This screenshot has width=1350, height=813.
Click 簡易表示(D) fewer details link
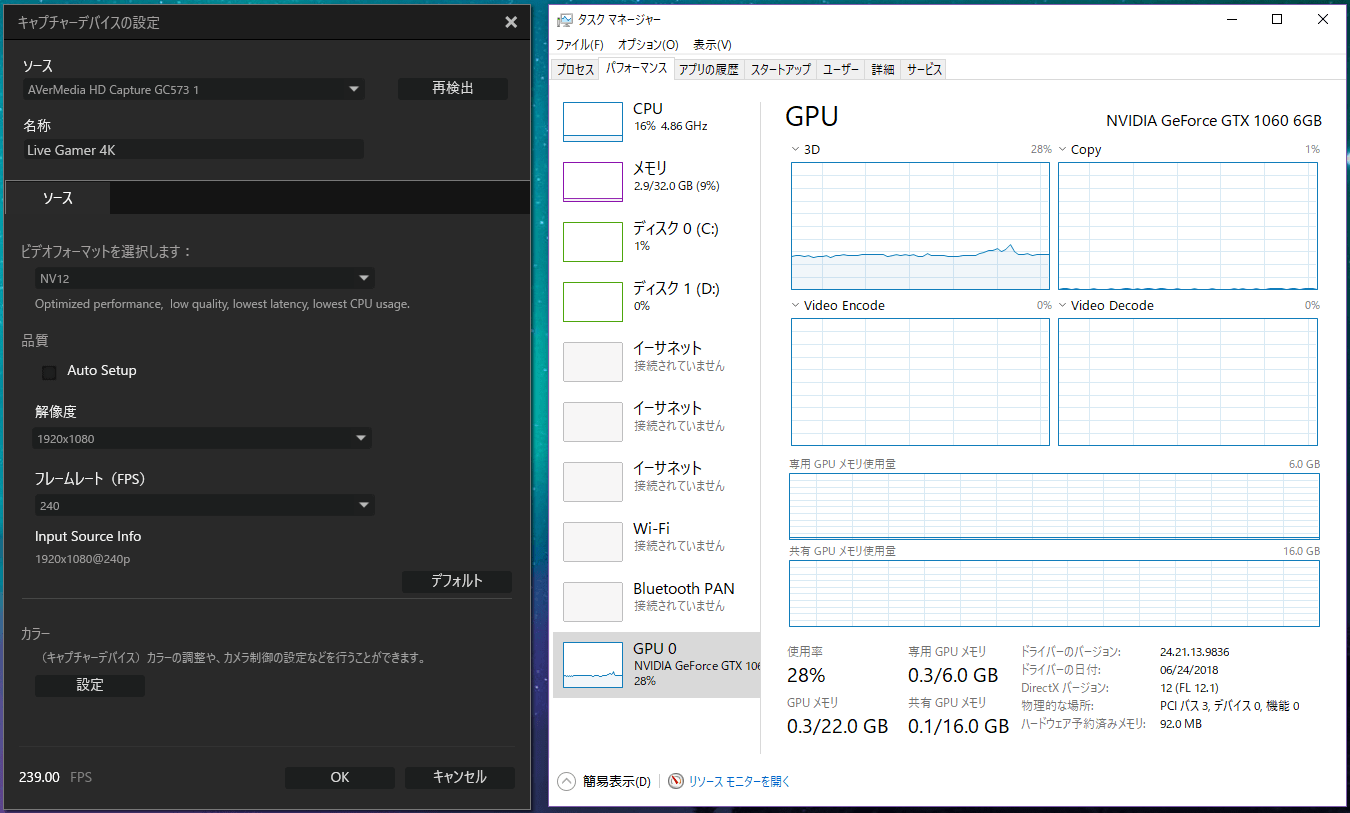pos(616,782)
